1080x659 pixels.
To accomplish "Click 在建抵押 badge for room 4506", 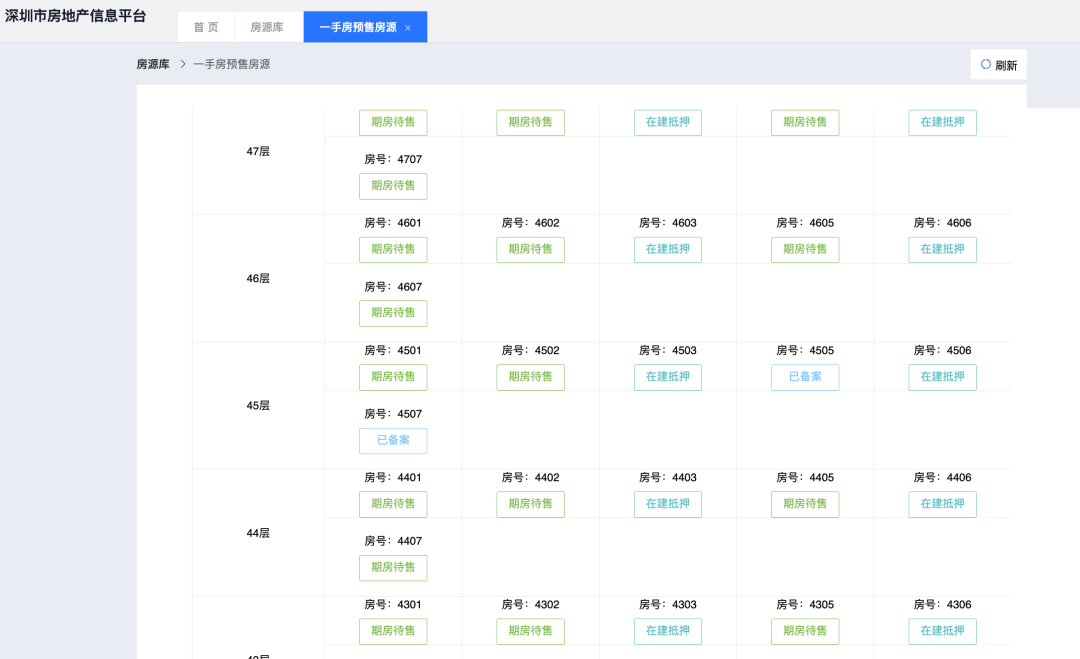I will [x=942, y=377].
